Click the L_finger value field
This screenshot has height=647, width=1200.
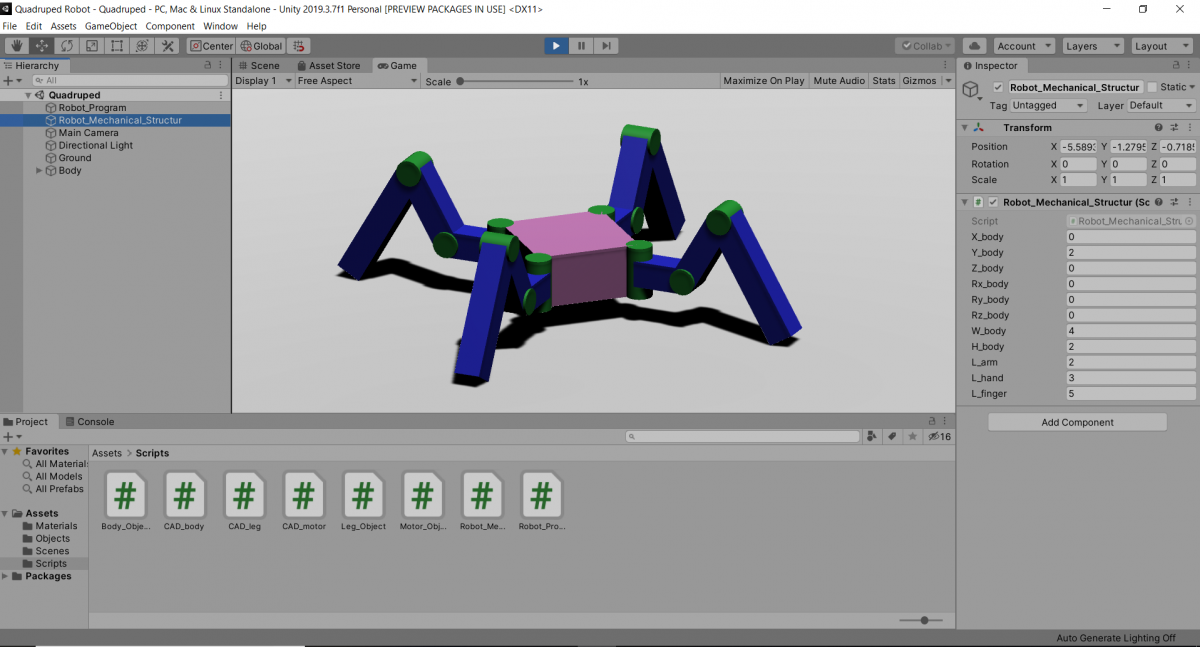click(1130, 394)
